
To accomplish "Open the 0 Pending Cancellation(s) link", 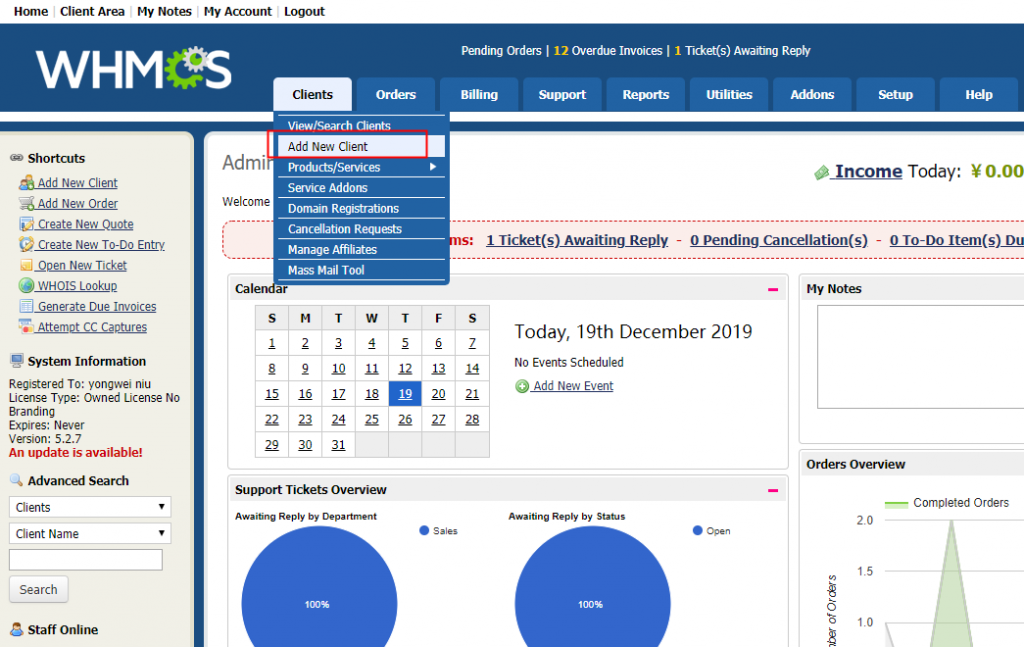I will (x=779, y=240).
